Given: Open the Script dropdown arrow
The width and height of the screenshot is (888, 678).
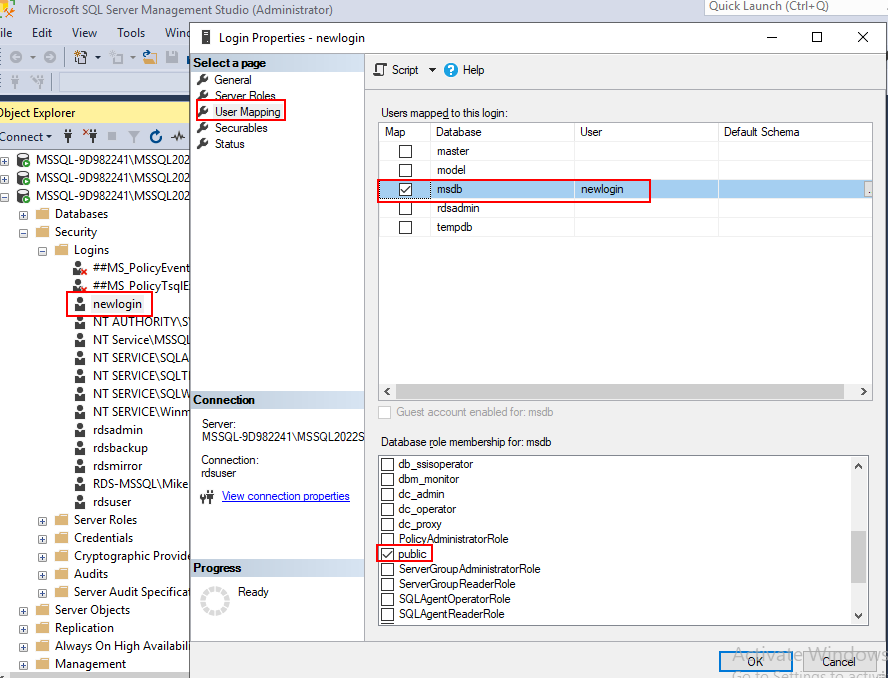Looking at the screenshot, I should tap(432, 70).
